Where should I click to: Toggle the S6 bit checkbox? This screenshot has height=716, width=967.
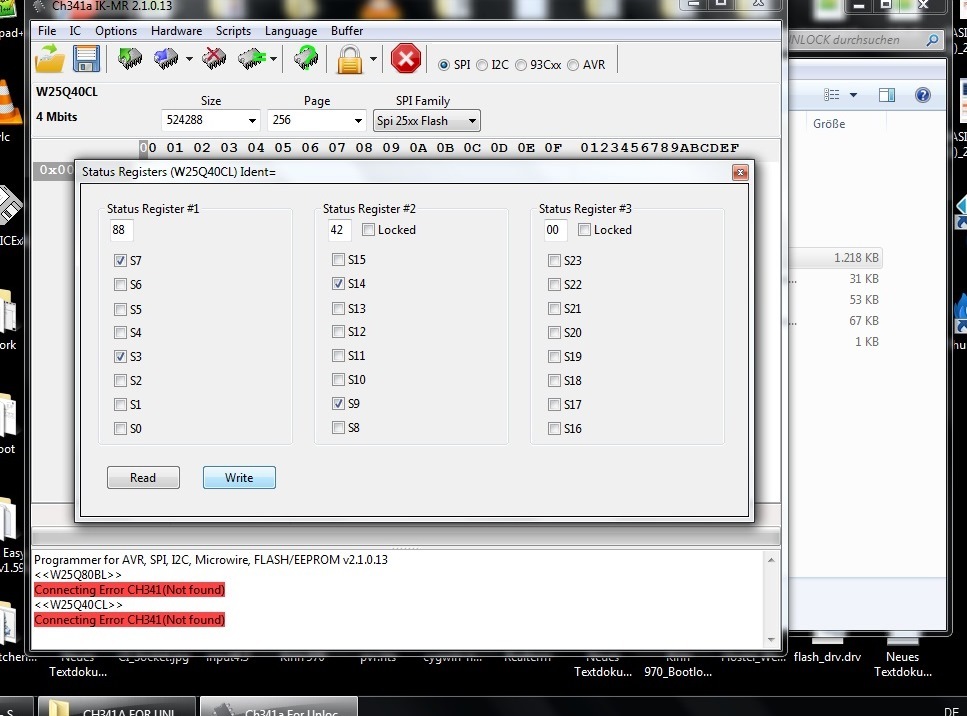(120, 284)
